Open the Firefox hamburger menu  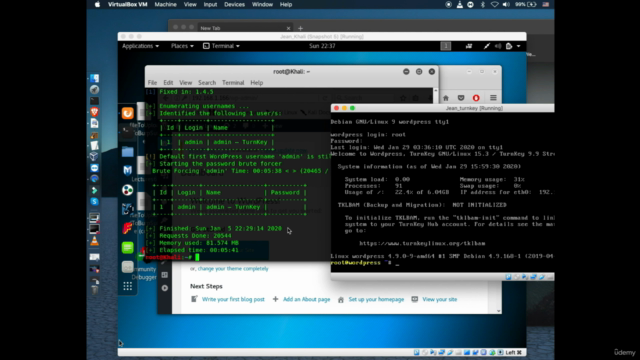point(493,98)
